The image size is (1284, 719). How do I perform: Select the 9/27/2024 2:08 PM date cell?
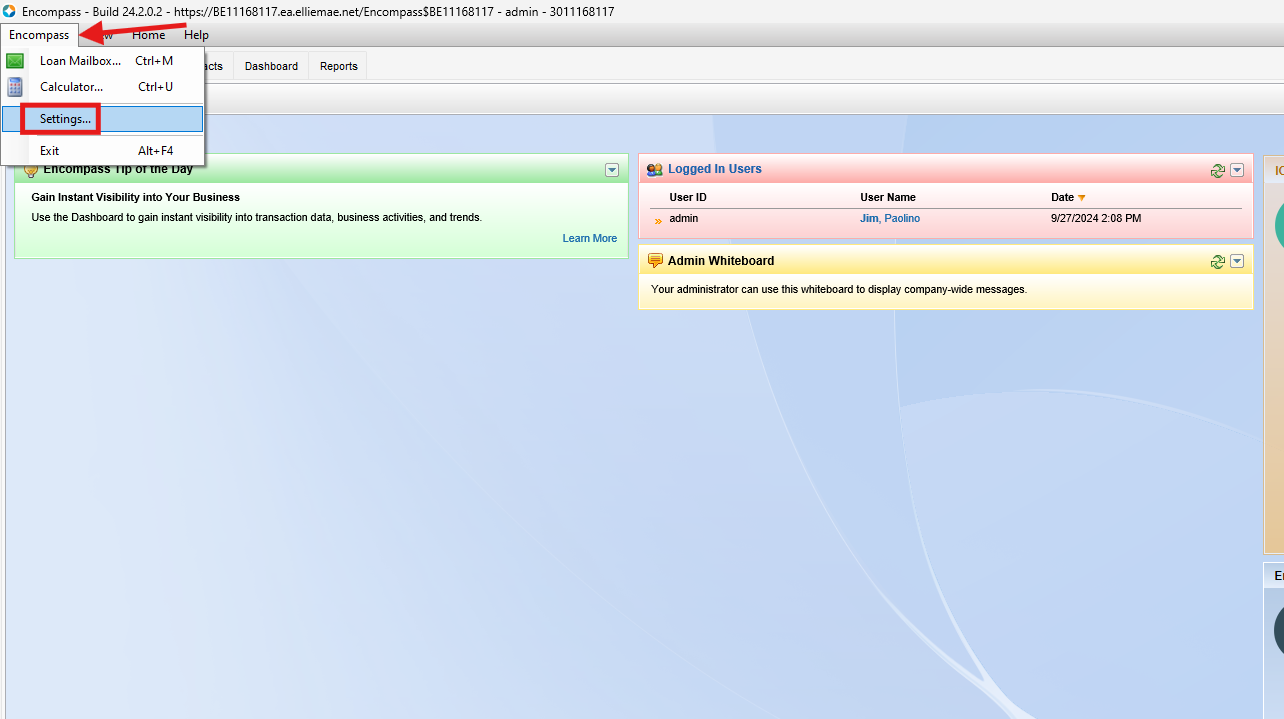(x=1096, y=218)
